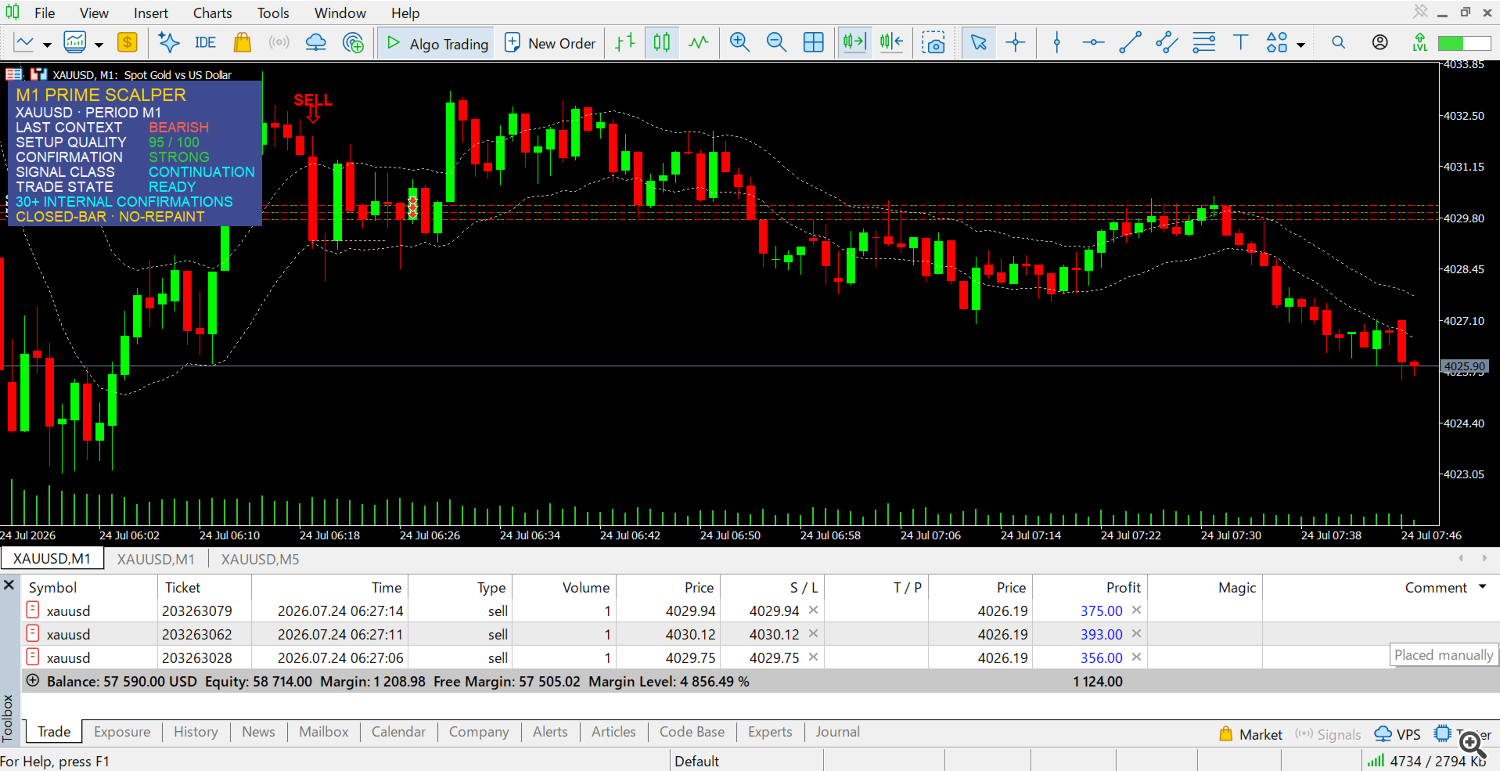Switch chart to candlestick mode

coord(661,43)
